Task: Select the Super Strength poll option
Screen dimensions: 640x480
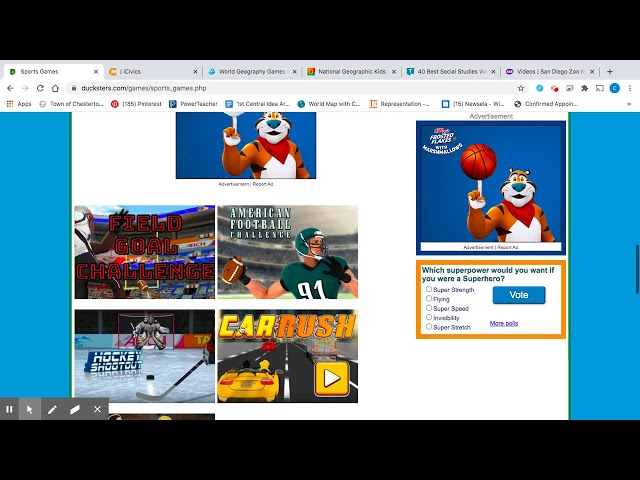Action: click(x=429, y=289)
